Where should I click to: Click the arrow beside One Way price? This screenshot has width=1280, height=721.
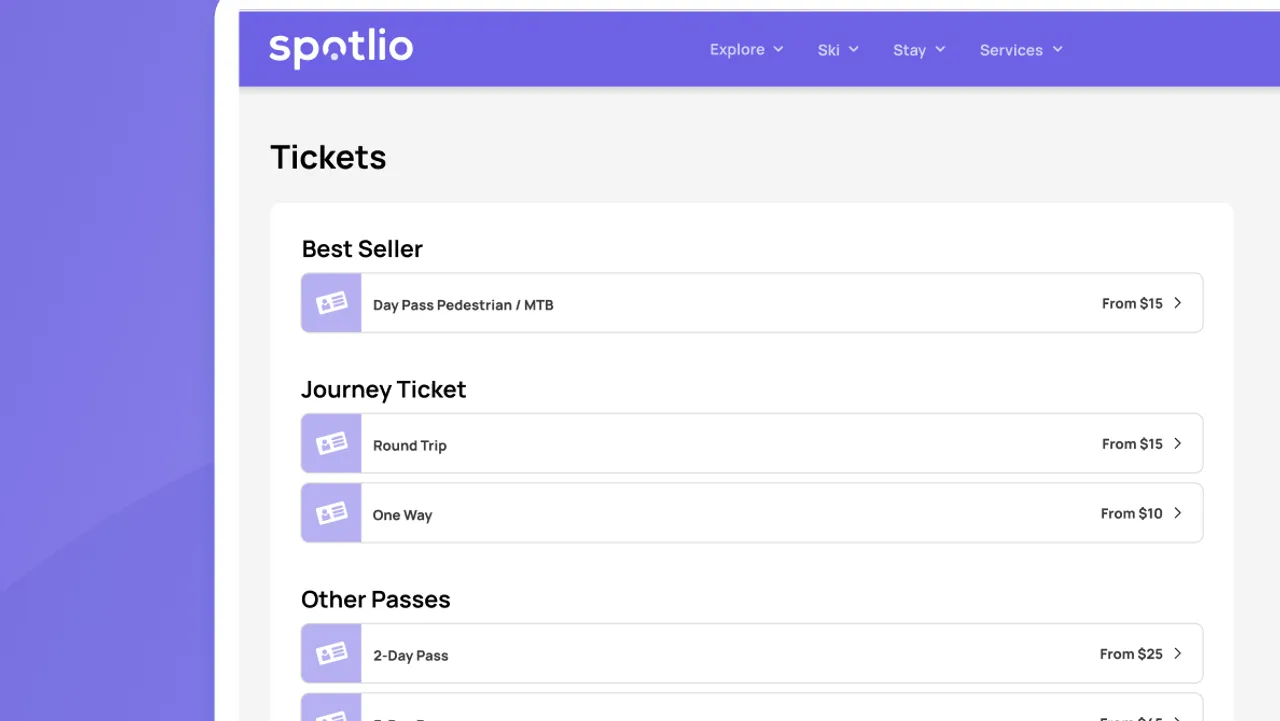1177,513
